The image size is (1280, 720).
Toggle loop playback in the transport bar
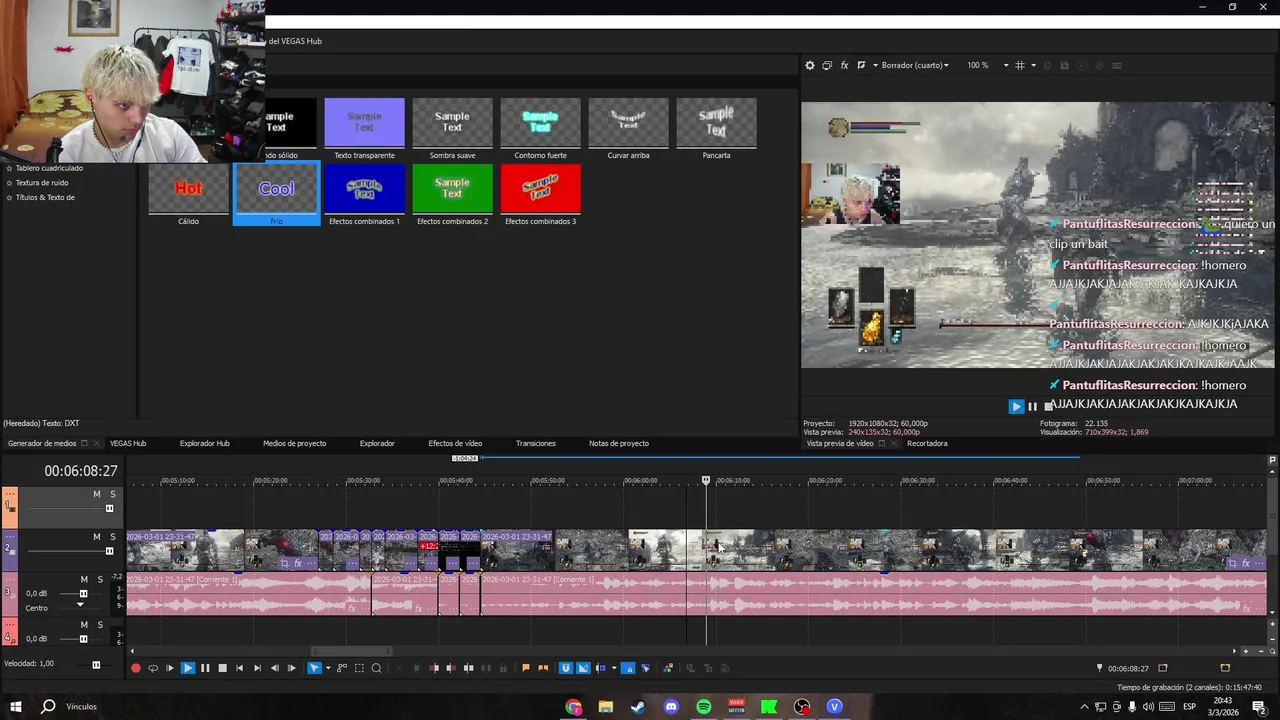(x=153, y=668)
